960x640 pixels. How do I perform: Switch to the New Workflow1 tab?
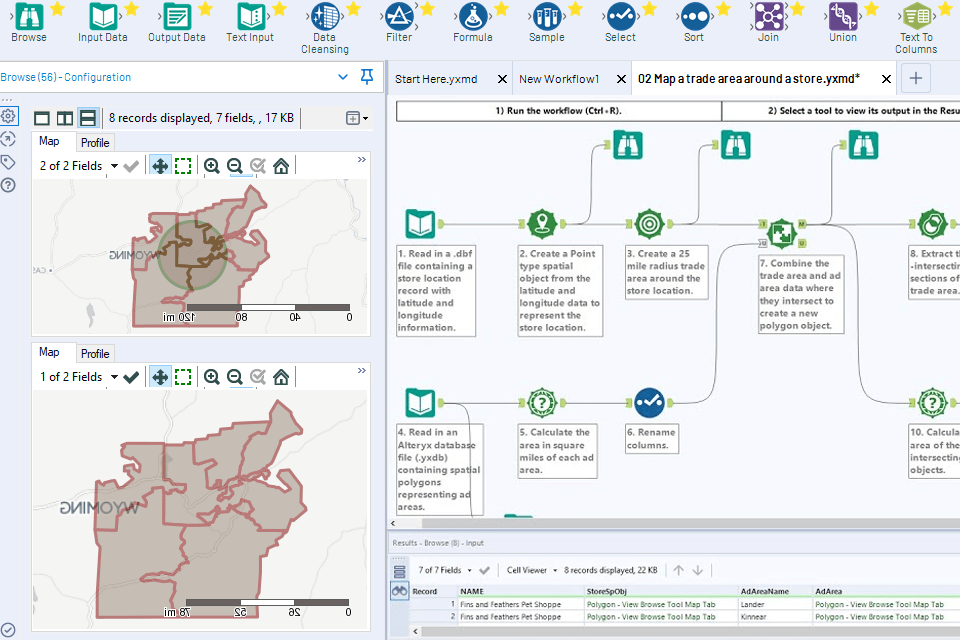tap(559, 79)
